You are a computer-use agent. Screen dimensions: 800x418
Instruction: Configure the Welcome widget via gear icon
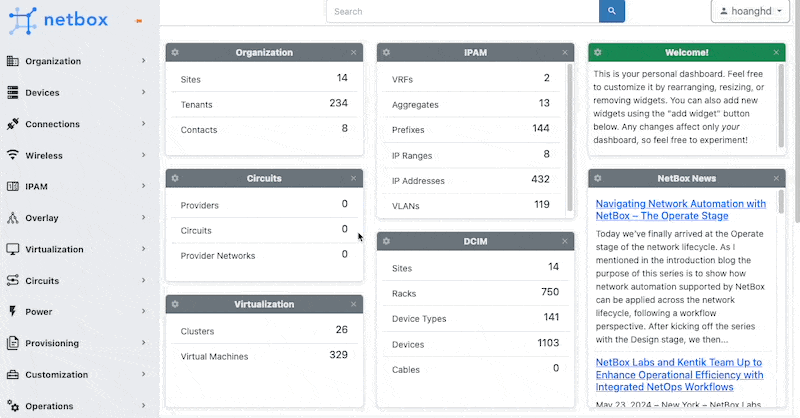click(598, 53)
